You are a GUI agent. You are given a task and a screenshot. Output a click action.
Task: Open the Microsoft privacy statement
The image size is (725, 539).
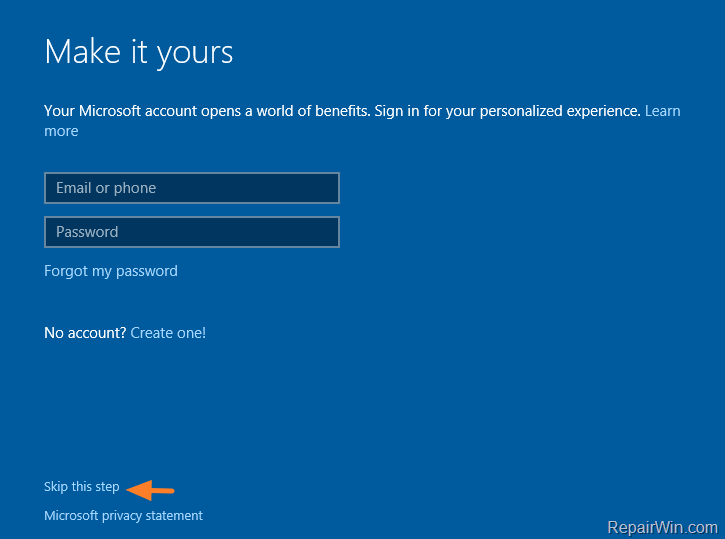(x=123, y=515)
